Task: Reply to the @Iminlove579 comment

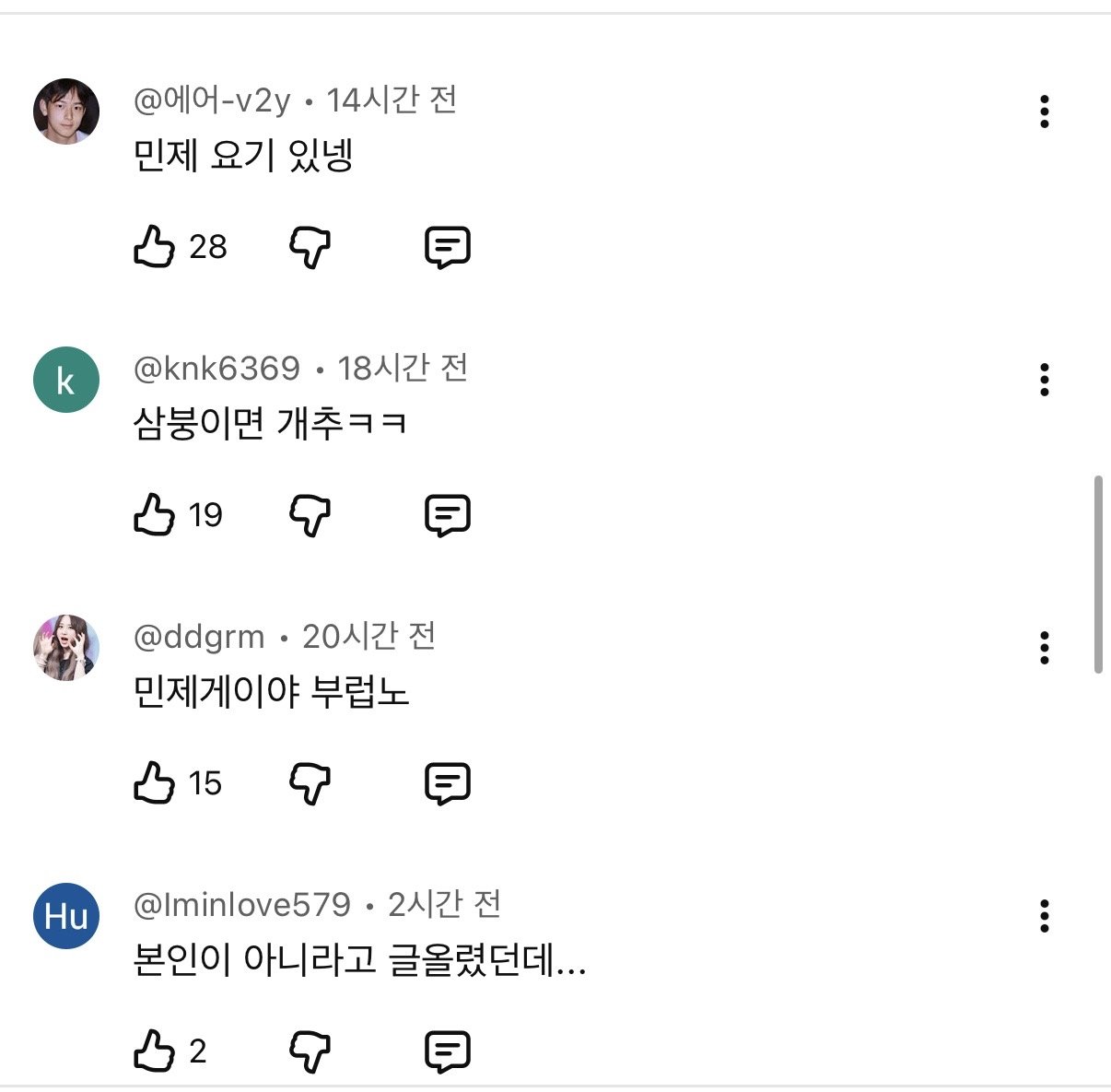Action: [448, 1051]
